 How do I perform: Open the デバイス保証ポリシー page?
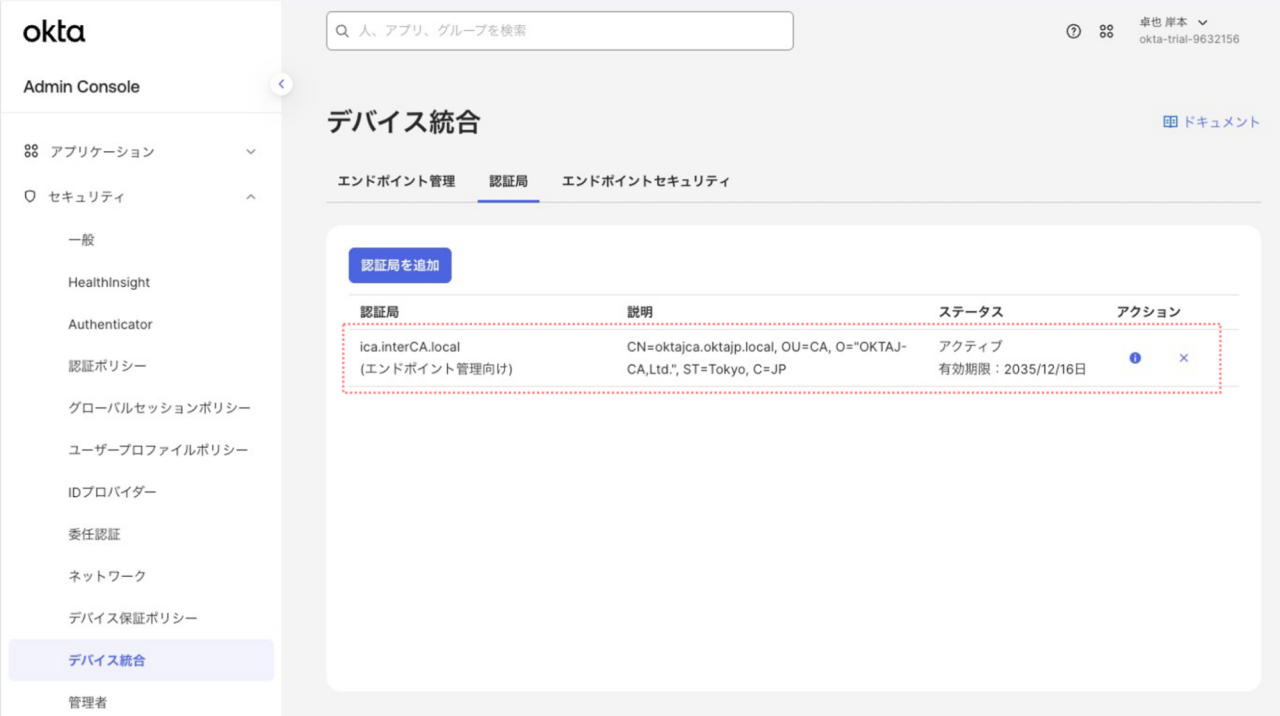click(x=133, y=618)
